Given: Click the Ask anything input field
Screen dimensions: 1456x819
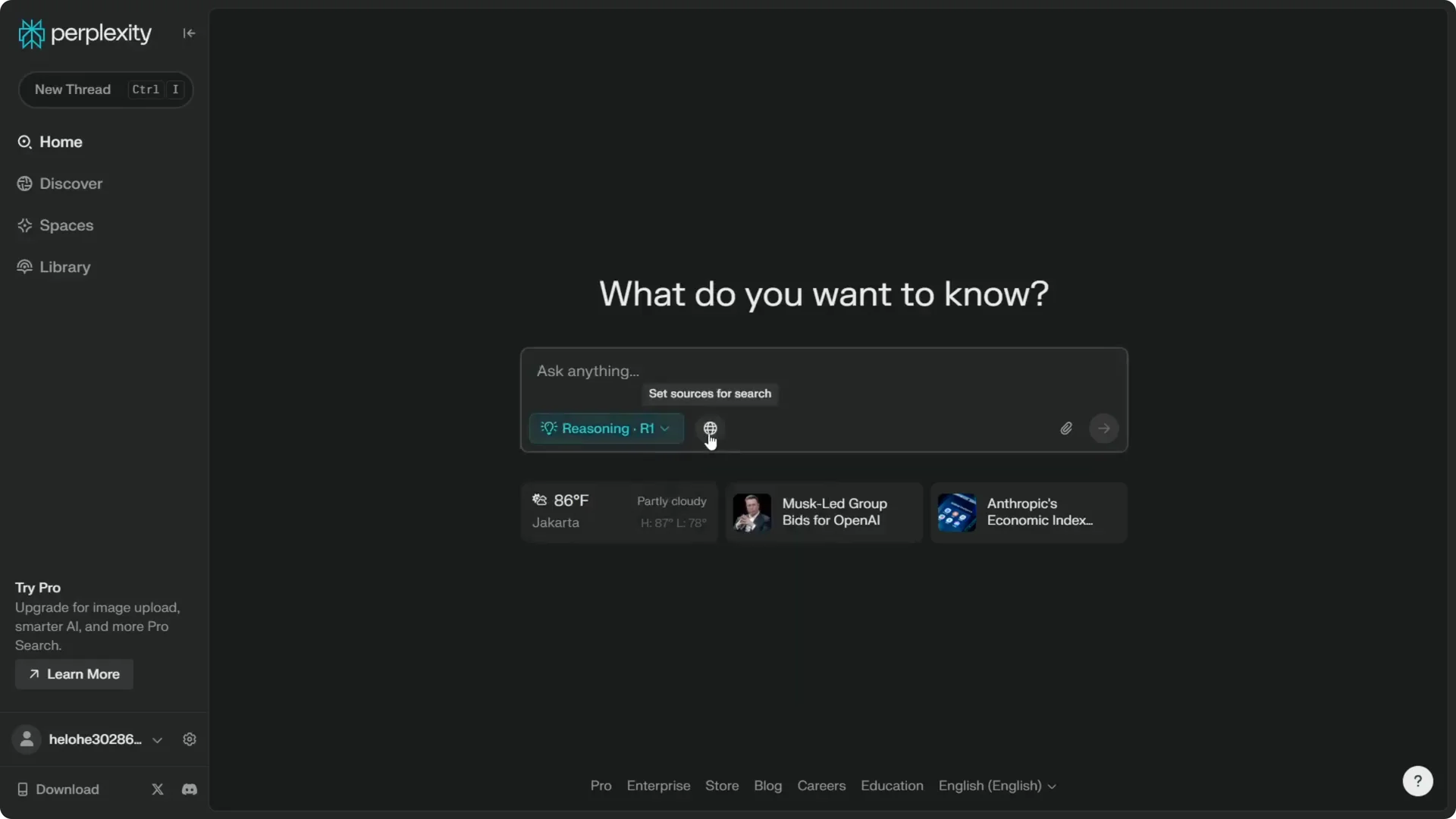Looking at the screenshot, I should coord(758,372).
